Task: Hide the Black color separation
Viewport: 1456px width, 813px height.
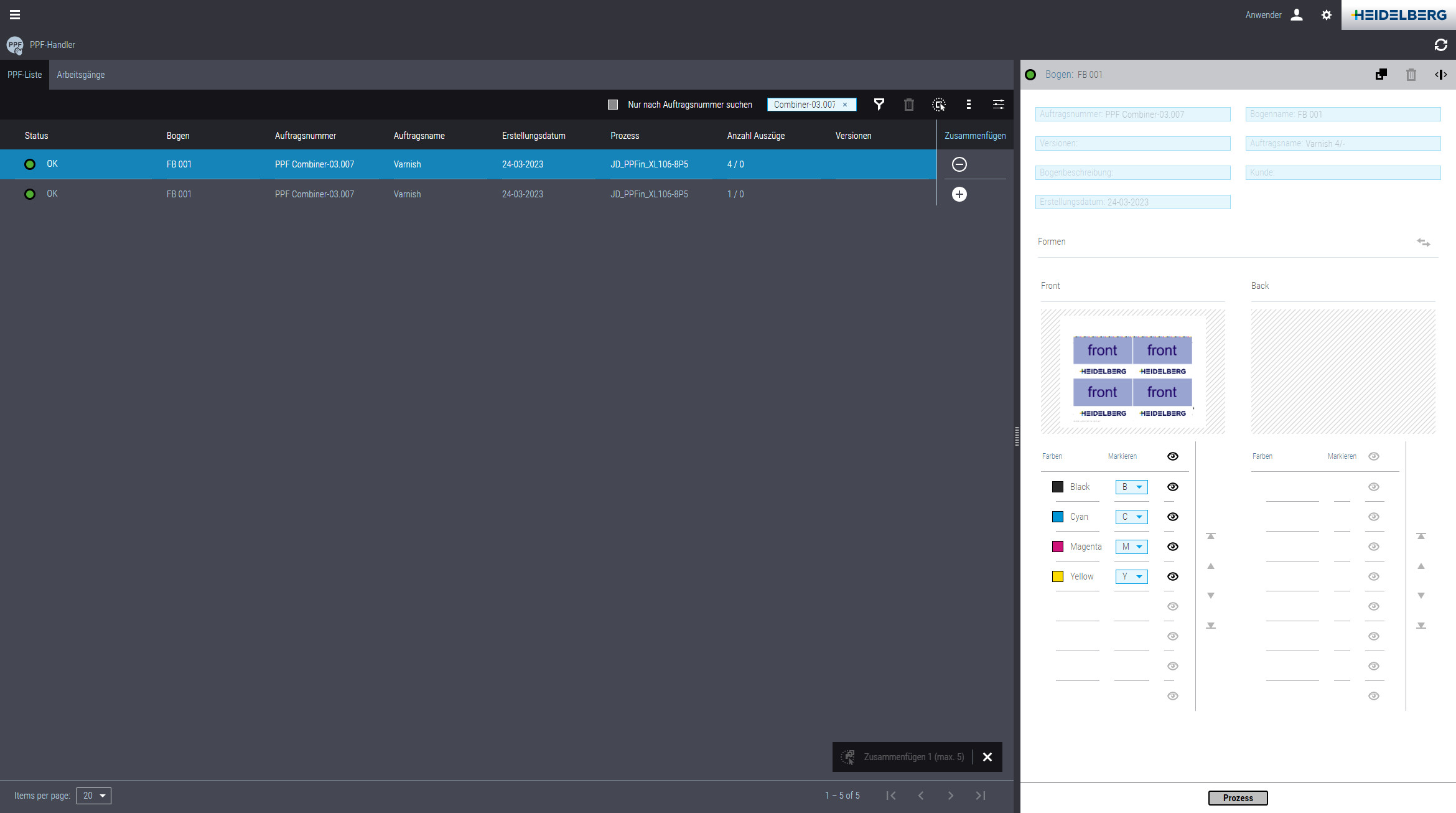Action: point(1172,487)
